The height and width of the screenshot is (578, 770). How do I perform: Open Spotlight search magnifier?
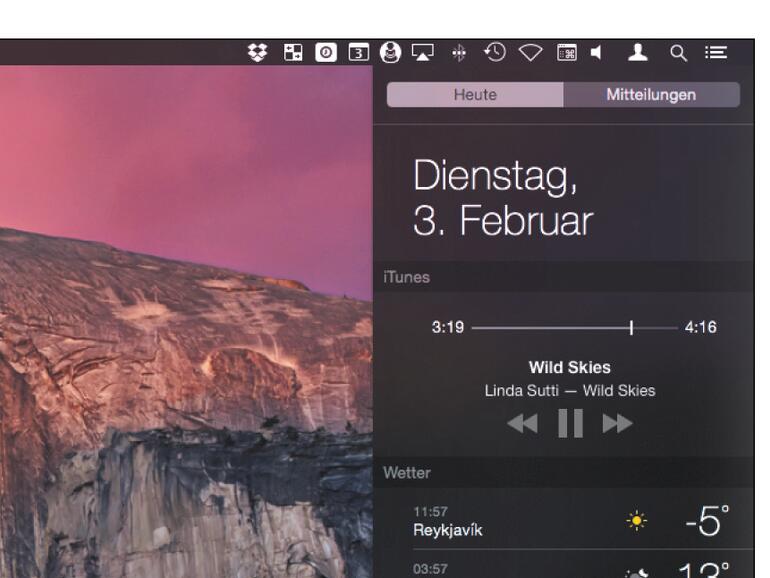678,53
